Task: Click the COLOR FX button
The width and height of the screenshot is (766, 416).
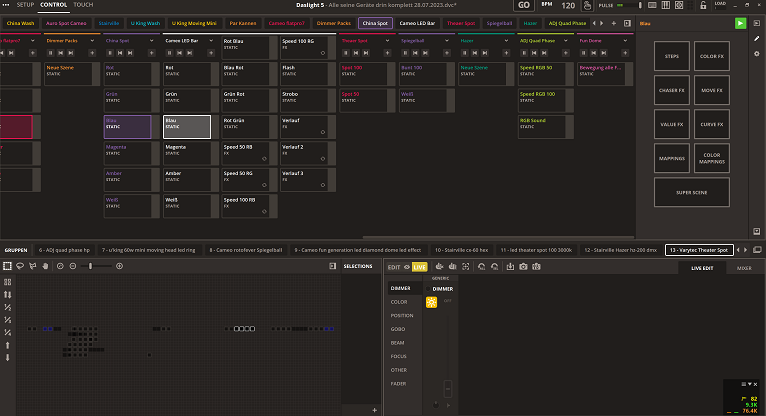Action: (x=712, y=56)
